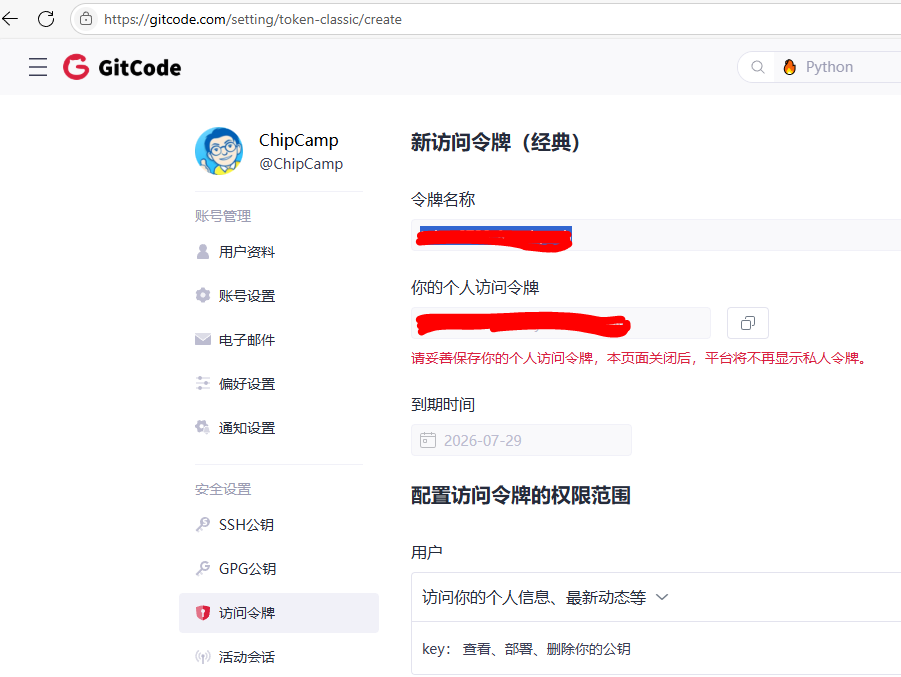Select 账号设置 in the sidebar
This screenshot has height=677, width=901.
(x=248, y=295)
